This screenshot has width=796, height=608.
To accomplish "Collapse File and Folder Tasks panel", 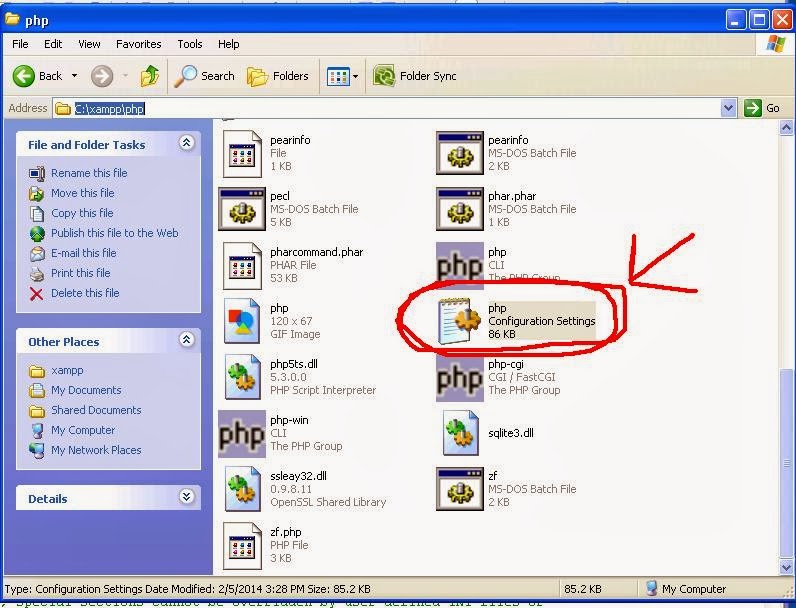I will (x=186, y=143).
